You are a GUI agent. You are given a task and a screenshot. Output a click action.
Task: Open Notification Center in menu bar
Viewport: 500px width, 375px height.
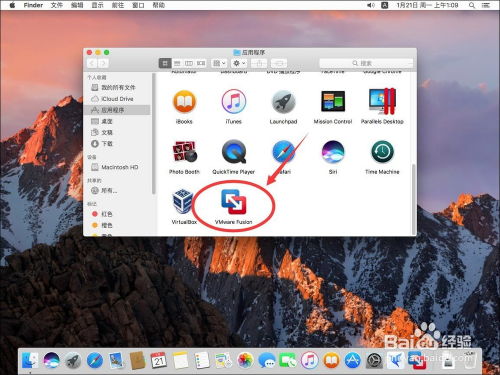(486, 5)
